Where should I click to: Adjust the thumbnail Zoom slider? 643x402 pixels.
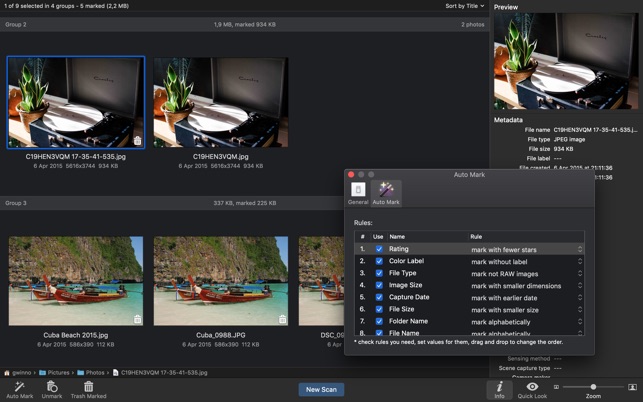click(x=593, y=387)
